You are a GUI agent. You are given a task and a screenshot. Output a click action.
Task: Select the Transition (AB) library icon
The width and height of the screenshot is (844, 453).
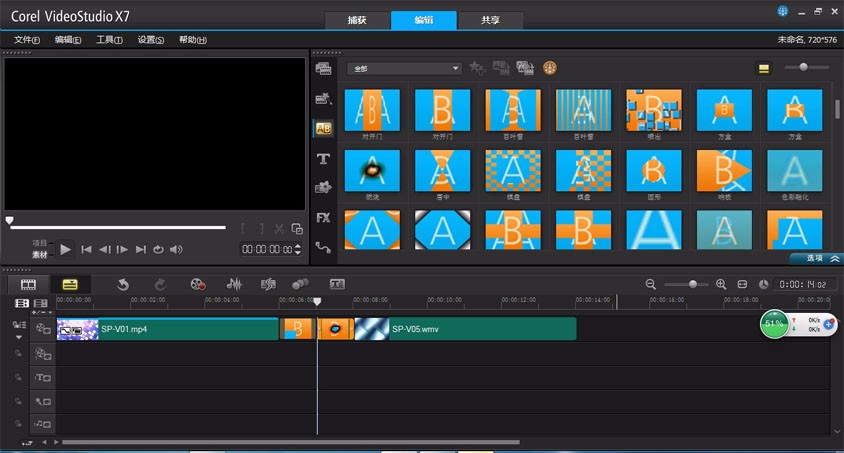click(x=323, y=129)
